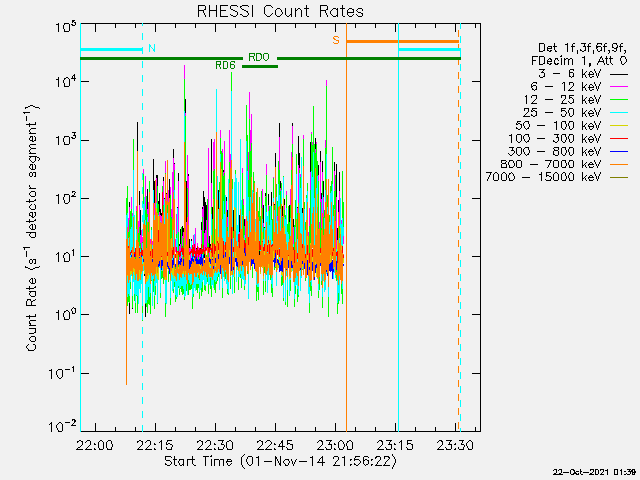Click the 22:45 time axis label
This screenshot has height=480, width=640.
(x=275, y=445)
